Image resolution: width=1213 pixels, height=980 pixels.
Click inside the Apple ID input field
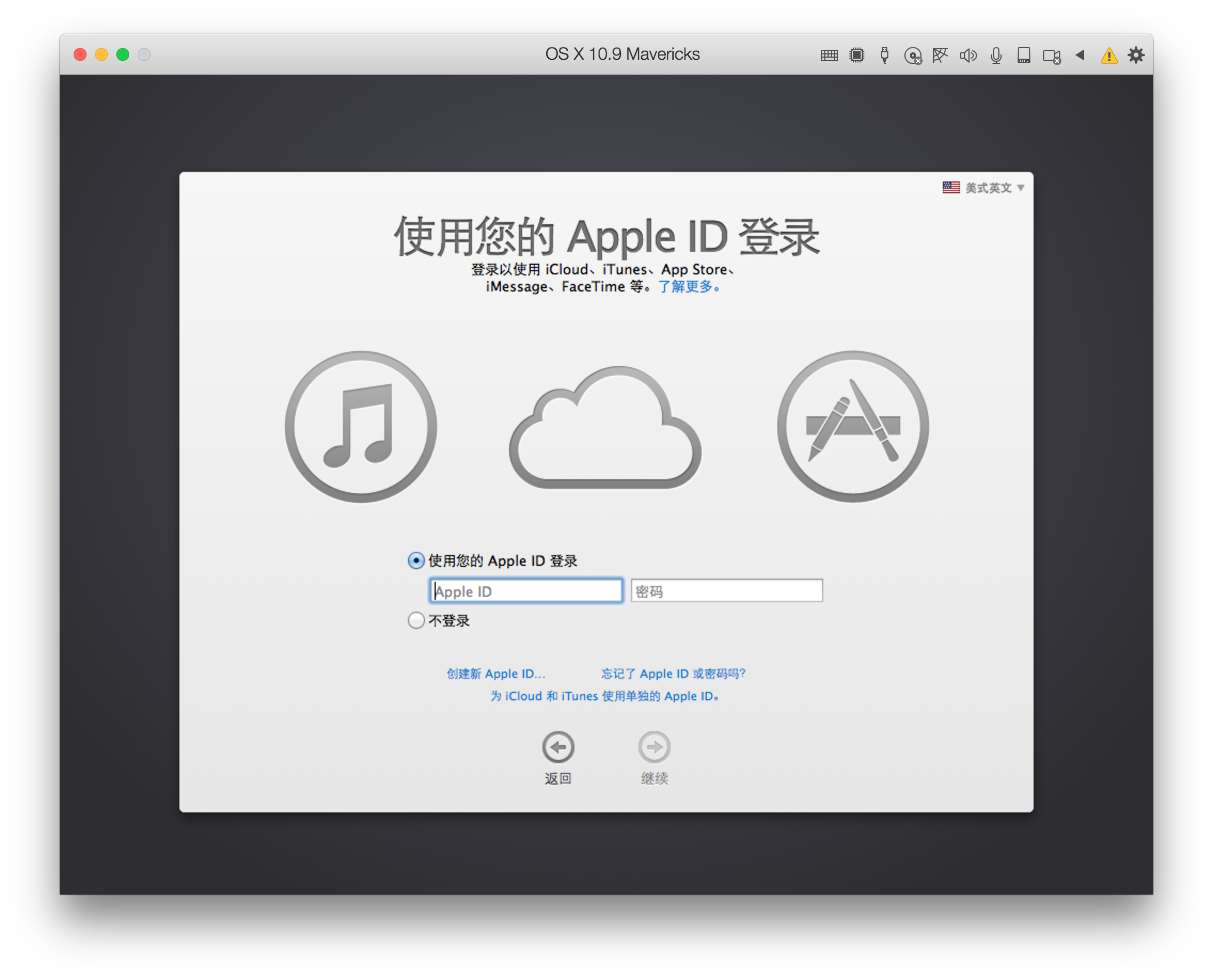(526, 591)
